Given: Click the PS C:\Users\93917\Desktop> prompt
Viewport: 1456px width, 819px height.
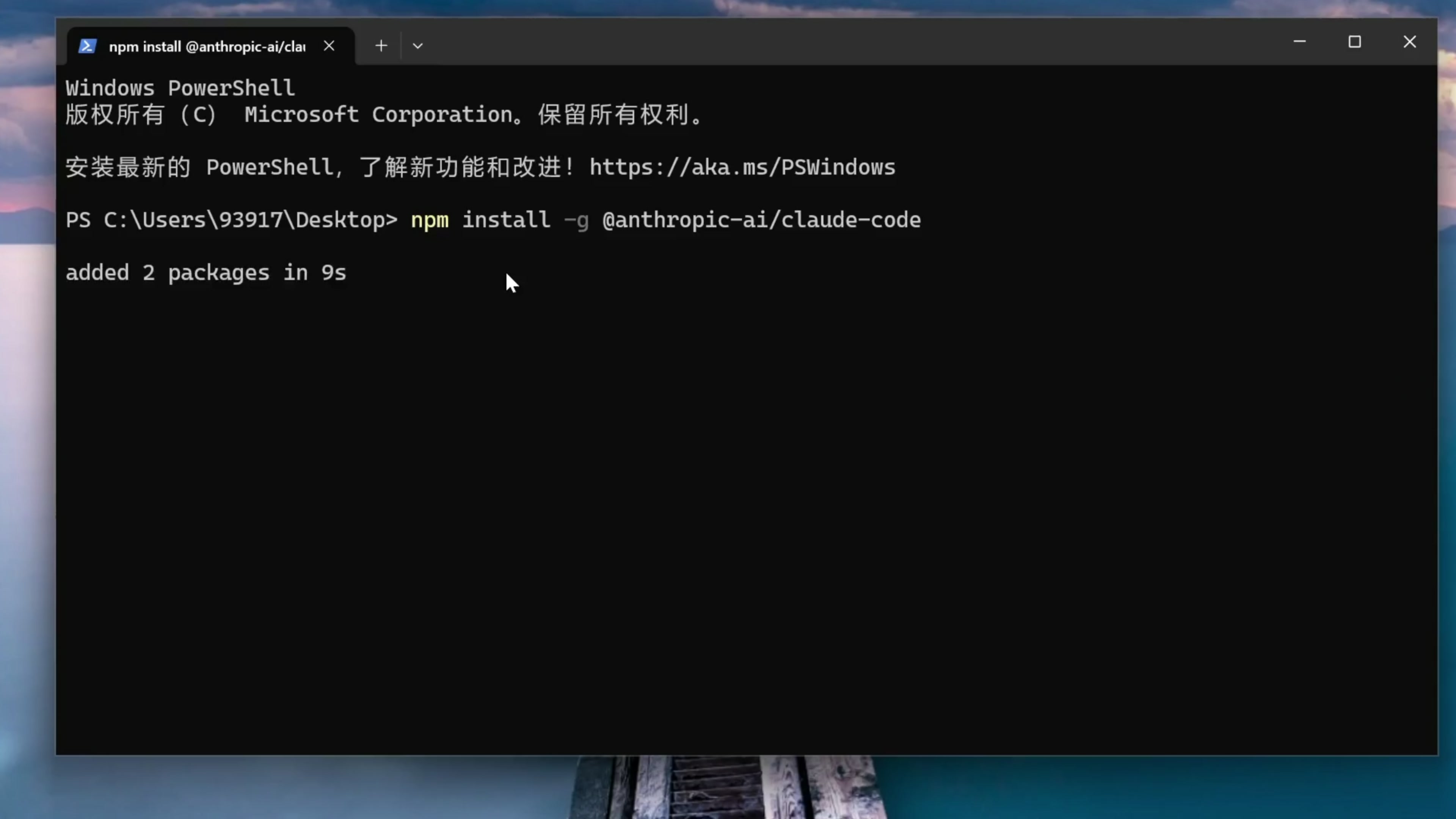Looking at the screenshot, I should click(x=231, y=220).
